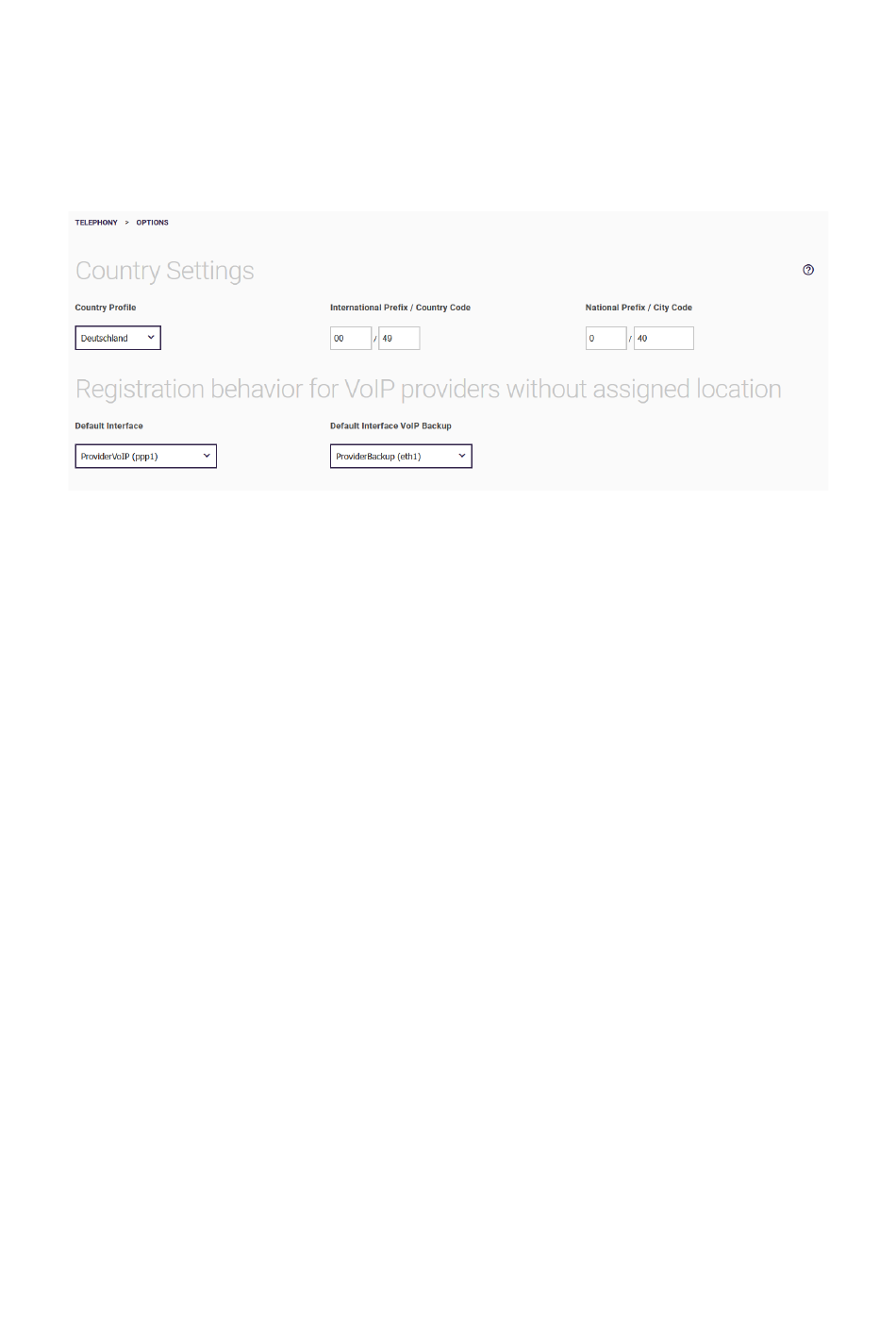Go to TELEPHONY in the breadcrumb
This screenshot has width=896, height=1334.
tap(96, 223)
